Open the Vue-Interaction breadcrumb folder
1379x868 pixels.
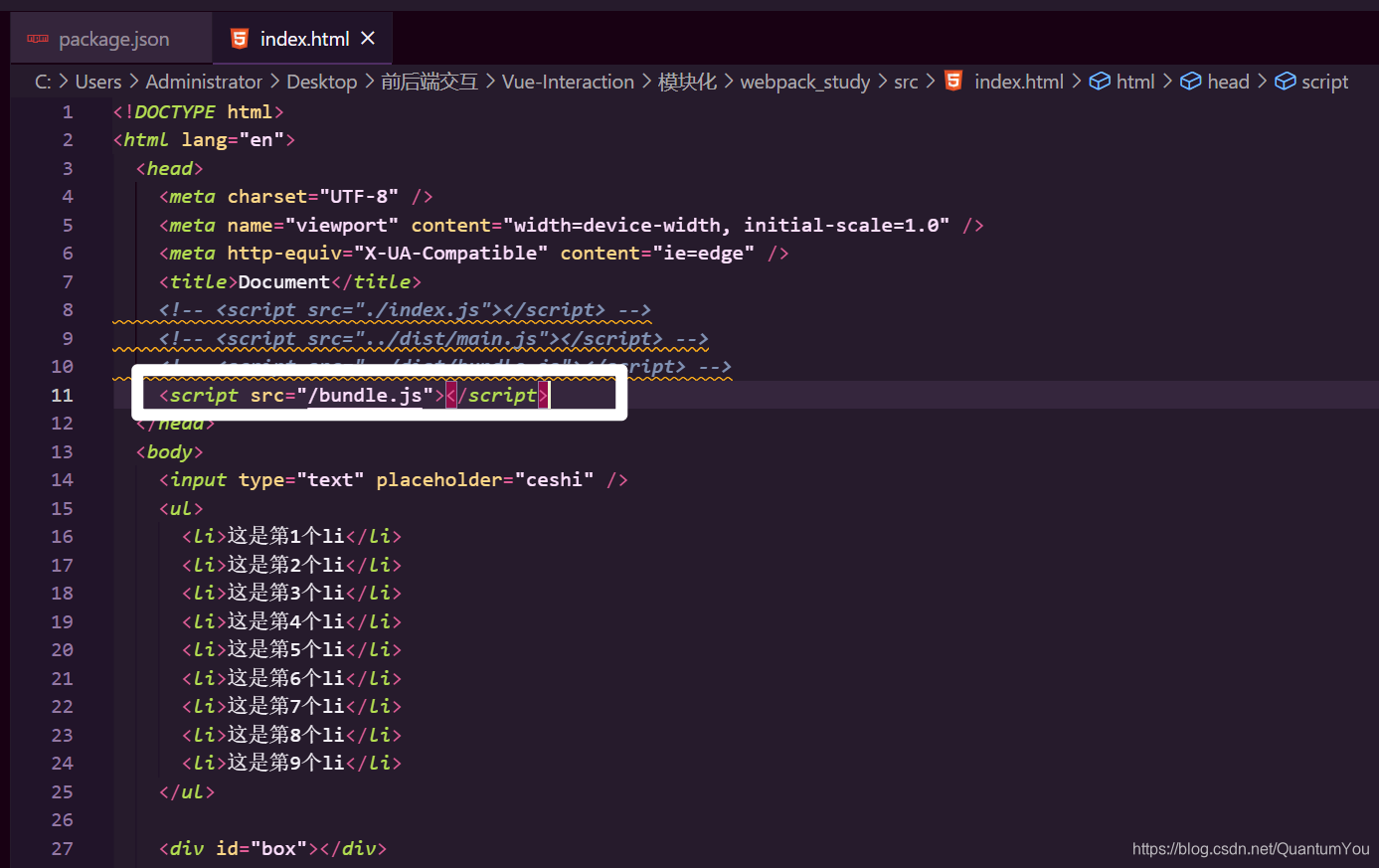click(568, 82)
